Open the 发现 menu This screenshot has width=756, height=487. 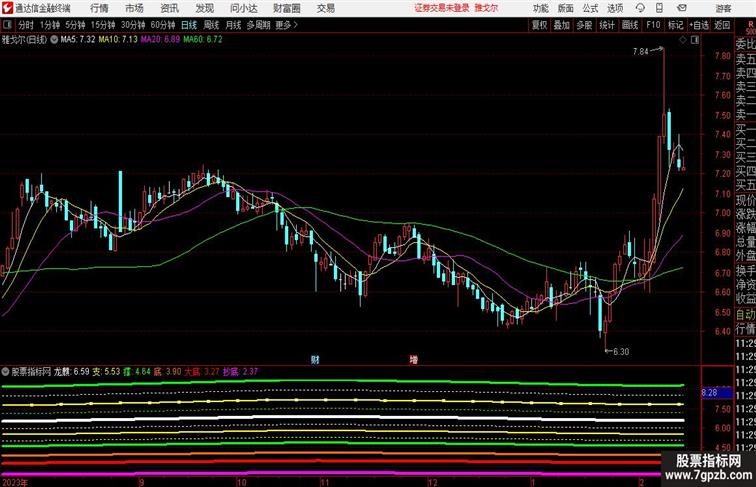pyautogui.click(x=204, y=8)
